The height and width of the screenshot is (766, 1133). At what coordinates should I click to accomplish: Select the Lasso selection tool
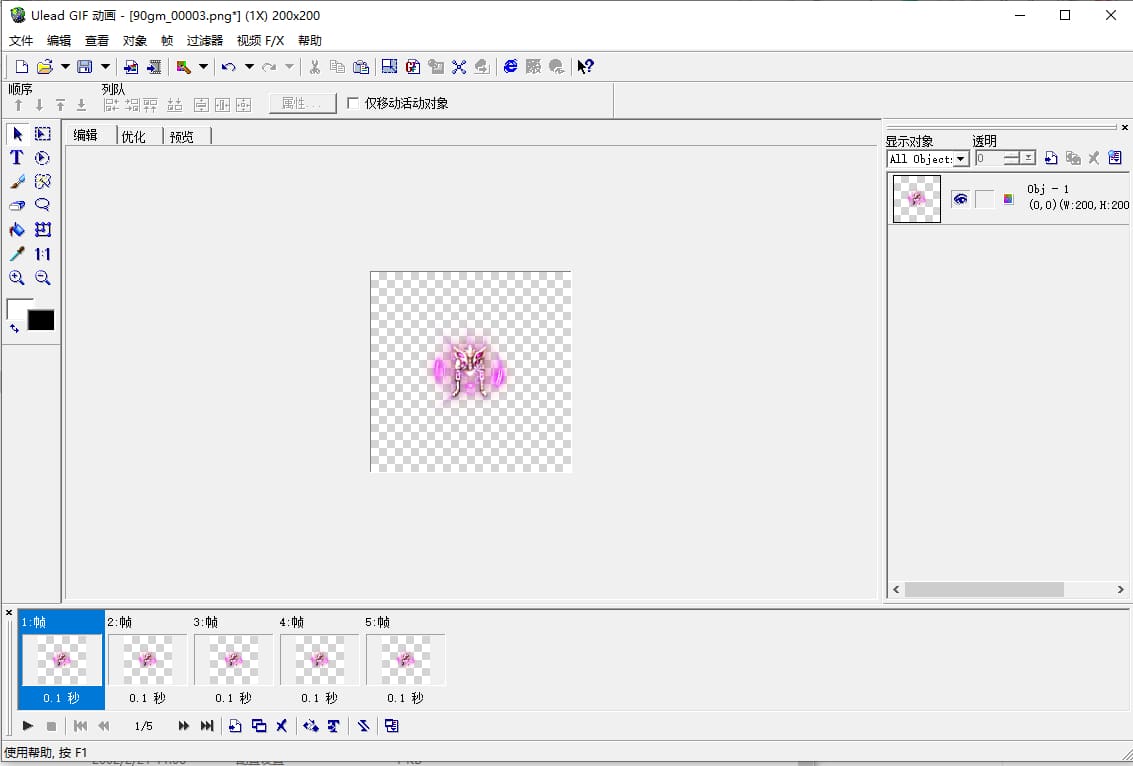pyautogui.click(x=43, y=205)
